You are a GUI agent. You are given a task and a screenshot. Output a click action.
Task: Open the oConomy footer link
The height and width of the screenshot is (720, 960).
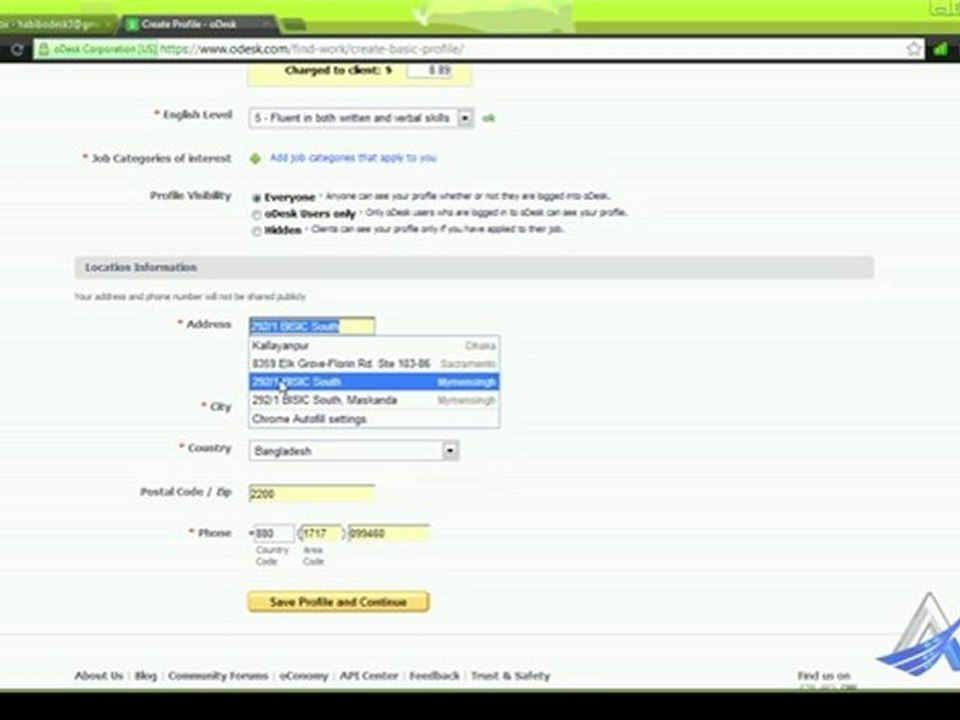pyautogui.click(x=304, y=676)
